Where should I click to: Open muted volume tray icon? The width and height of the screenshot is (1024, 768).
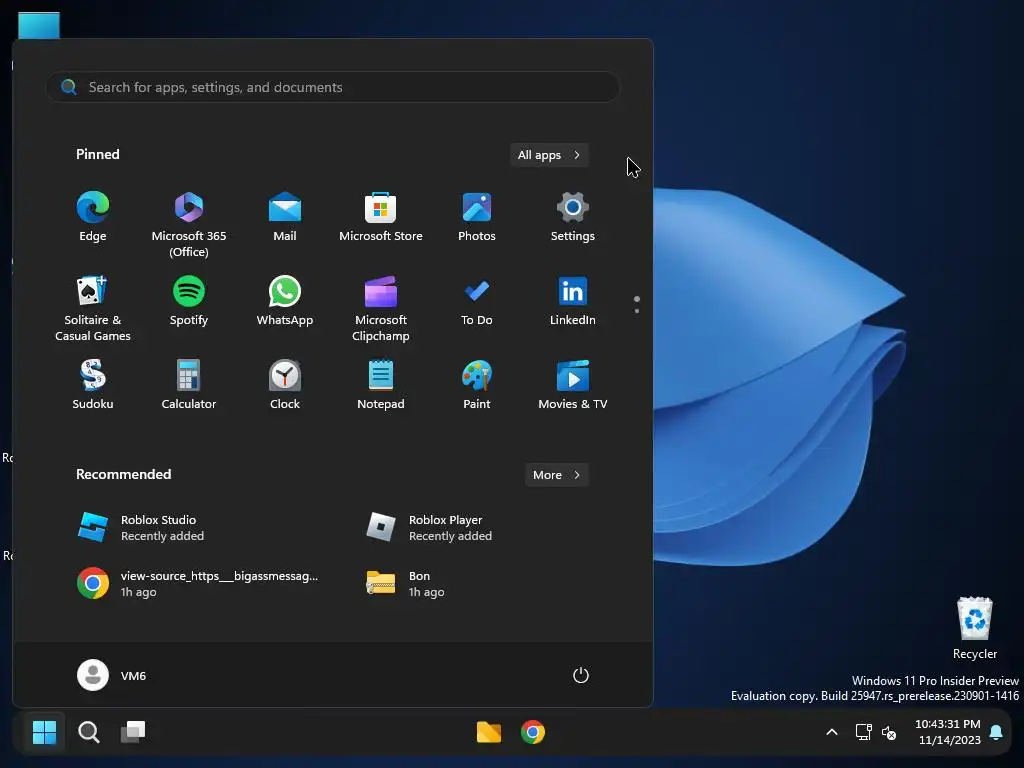[889, 732]
